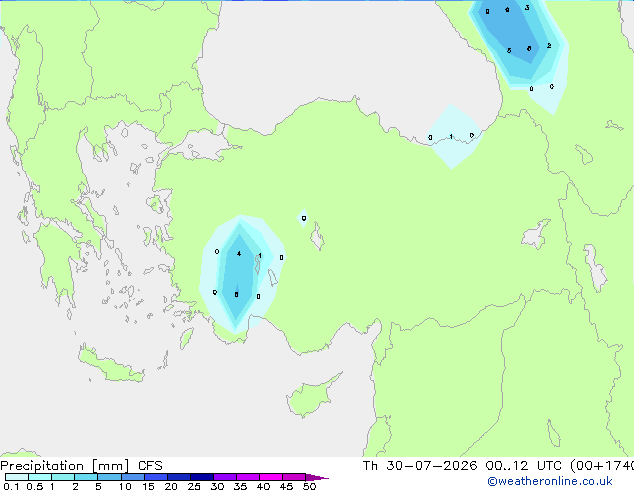Click the '00..12 UTC' time range text
The height and width of the screenshot is (490, 634).
coord(524,466)
